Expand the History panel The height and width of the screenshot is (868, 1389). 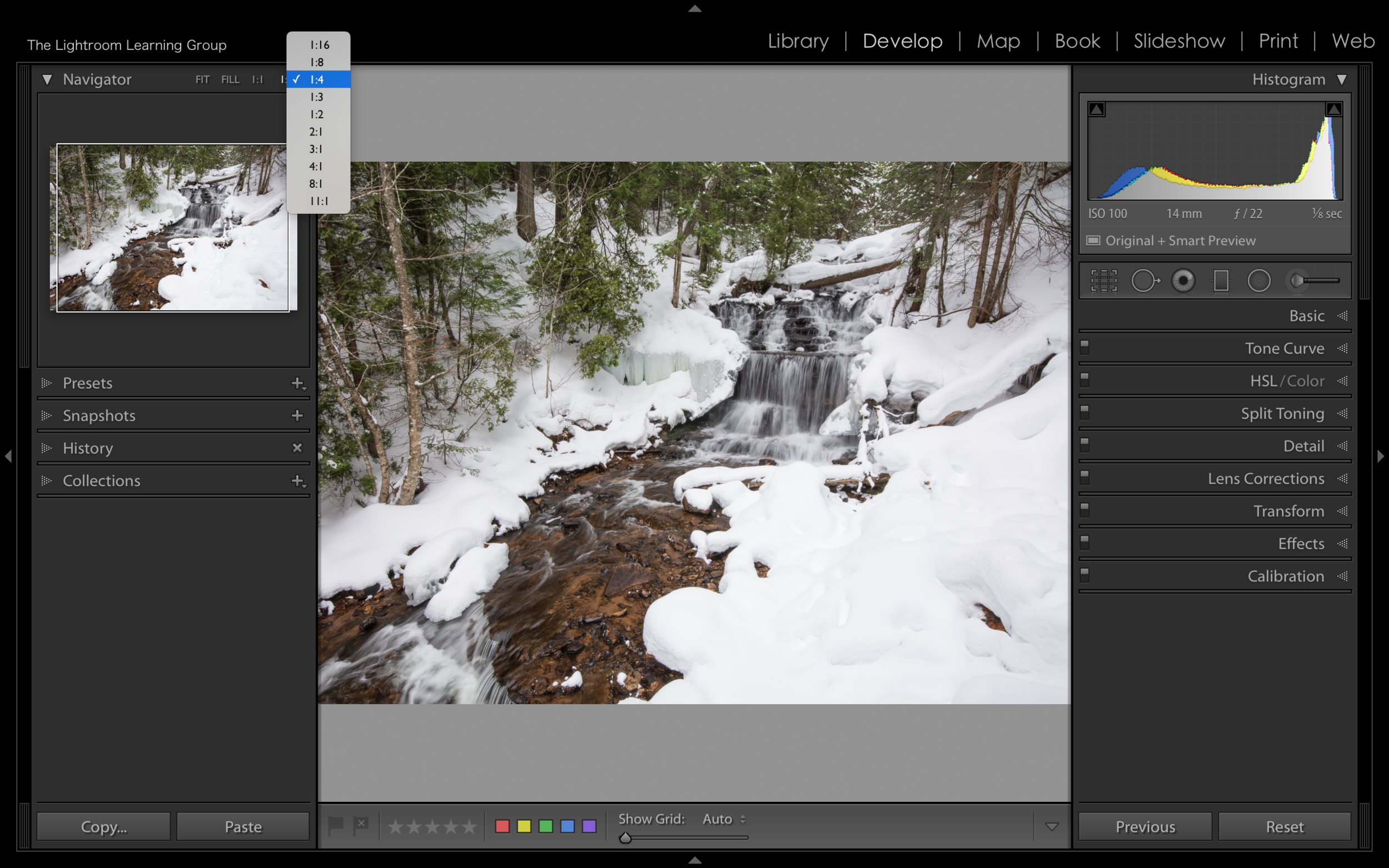47,448
